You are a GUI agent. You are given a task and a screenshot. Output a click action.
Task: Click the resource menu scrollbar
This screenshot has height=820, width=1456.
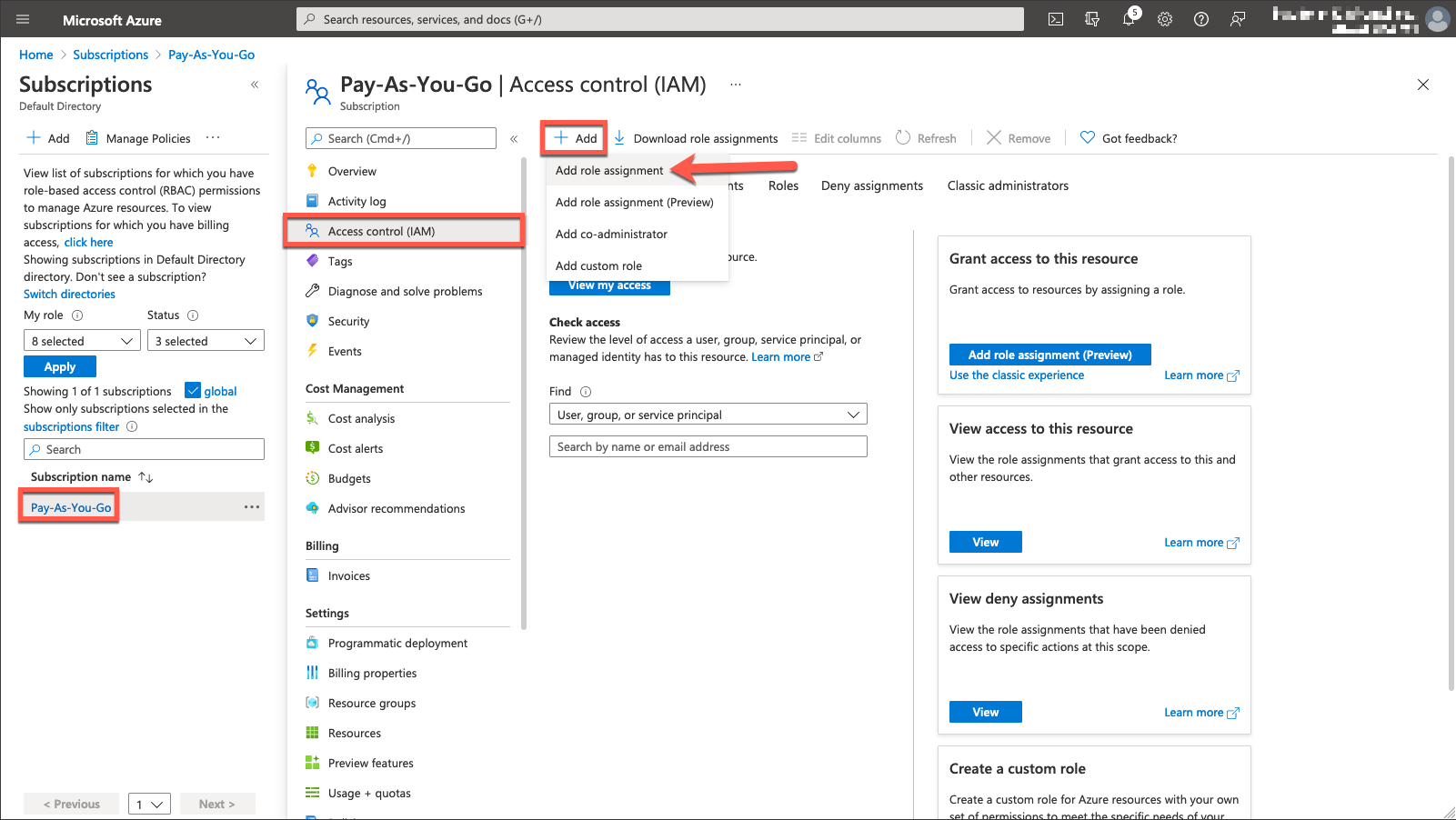524,394
